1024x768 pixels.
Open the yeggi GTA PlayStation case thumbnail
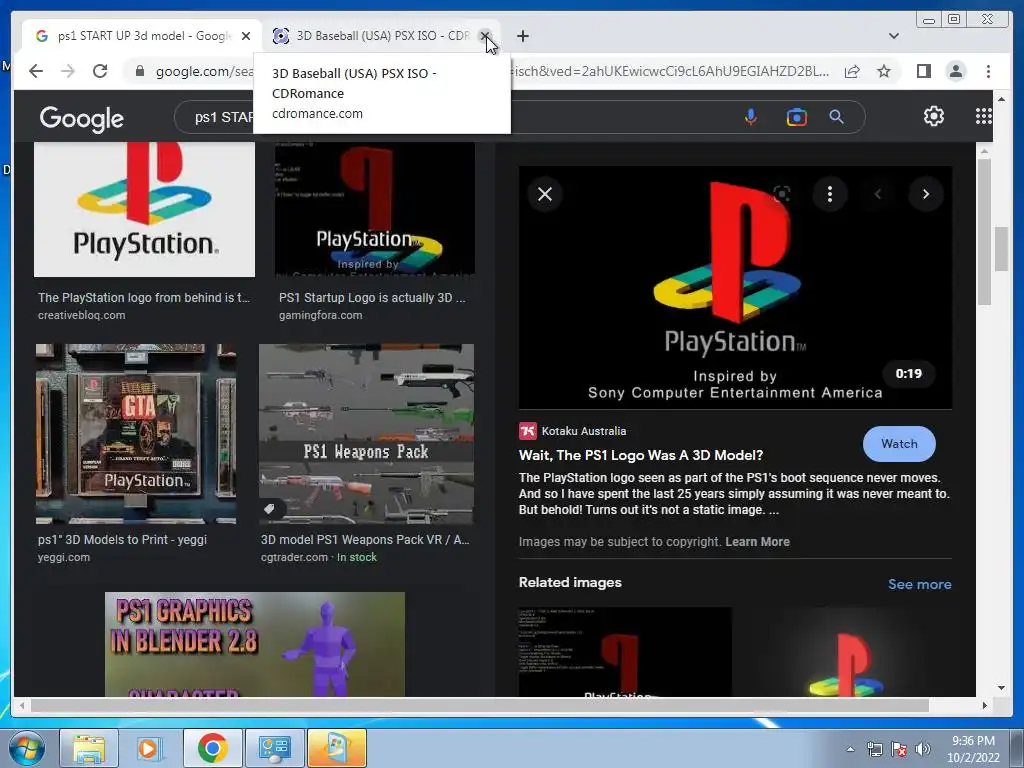coord(136,434)
